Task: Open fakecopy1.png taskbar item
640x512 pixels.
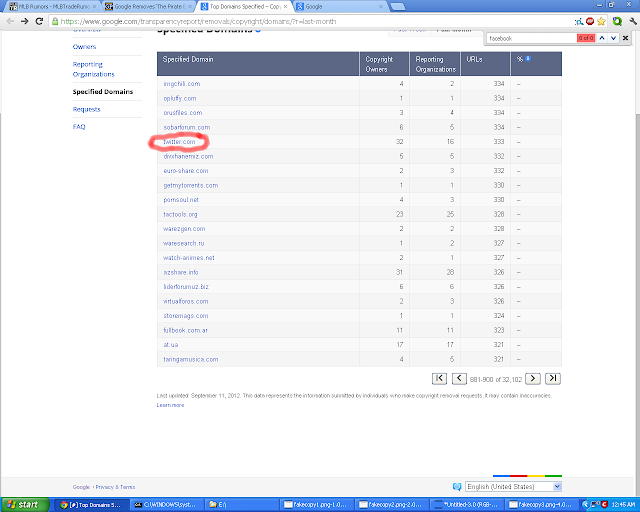Action: click(315, 505)
